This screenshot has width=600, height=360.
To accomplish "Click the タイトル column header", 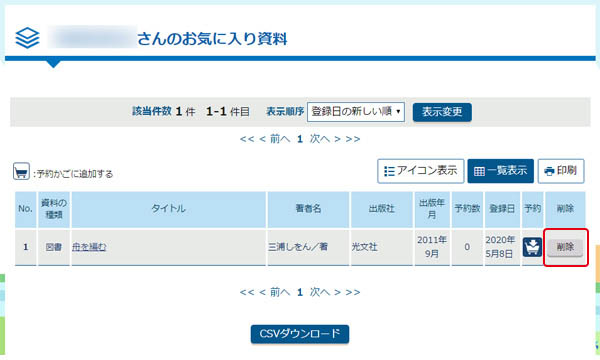I will pyautogui.click(x=168, y=209).
